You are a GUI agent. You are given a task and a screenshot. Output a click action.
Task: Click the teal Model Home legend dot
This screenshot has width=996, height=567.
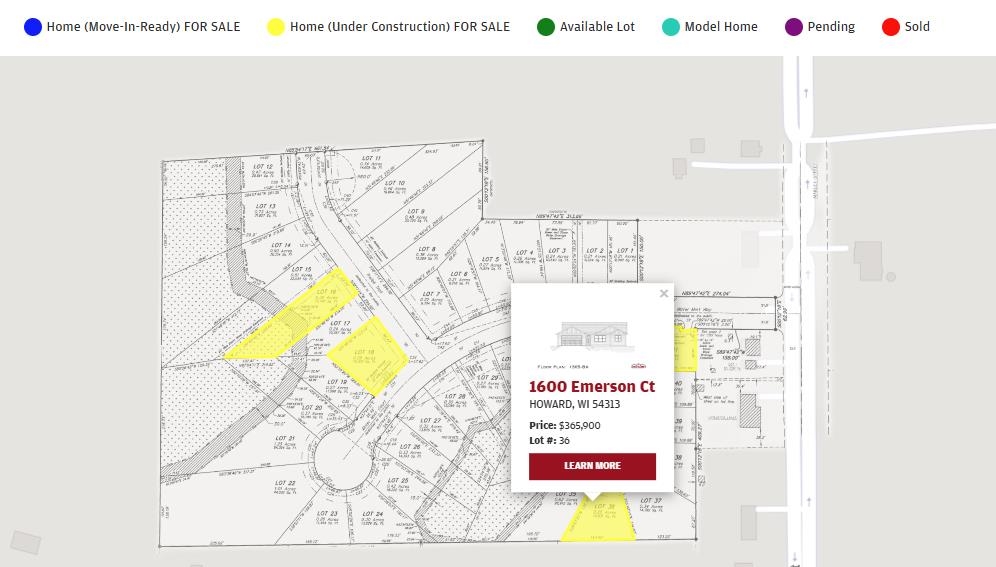[671, 27]
